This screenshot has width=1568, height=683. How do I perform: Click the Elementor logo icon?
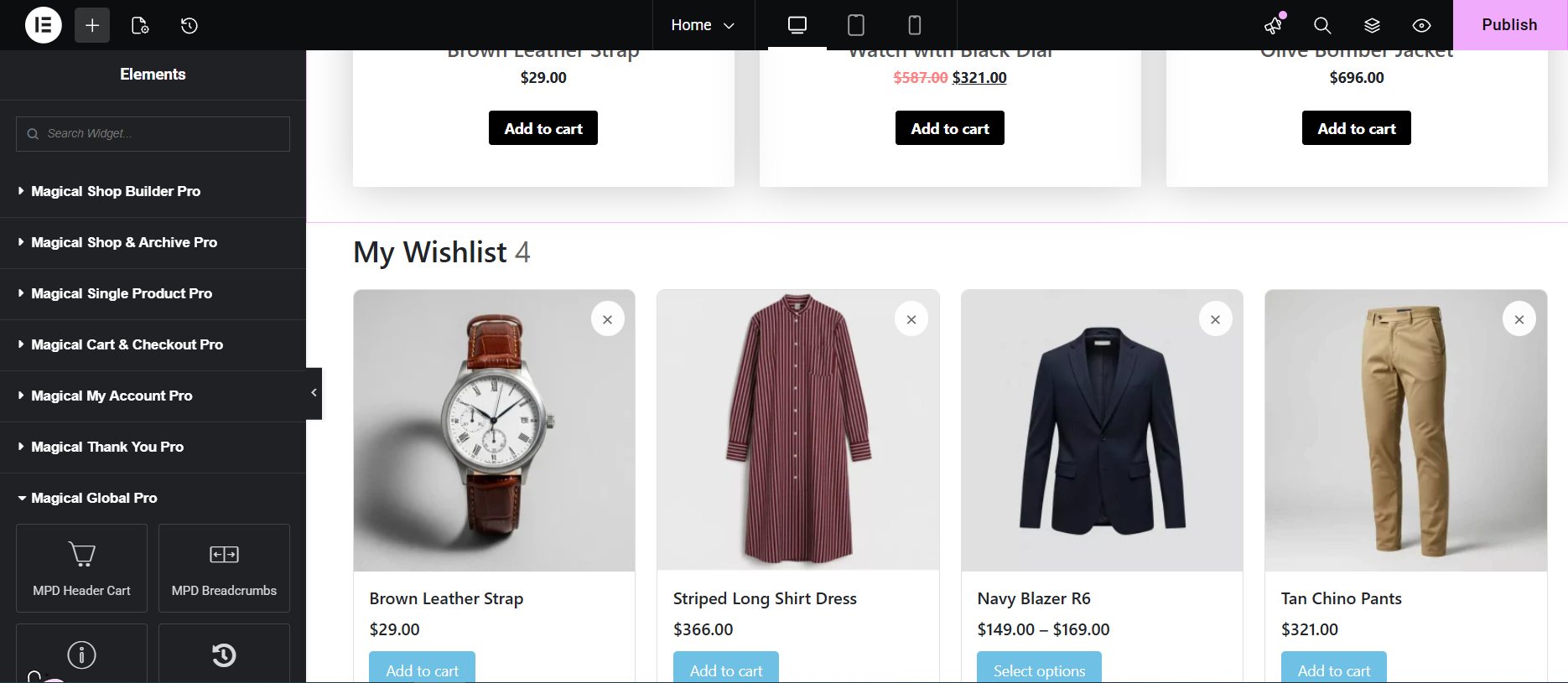point(44,25)
